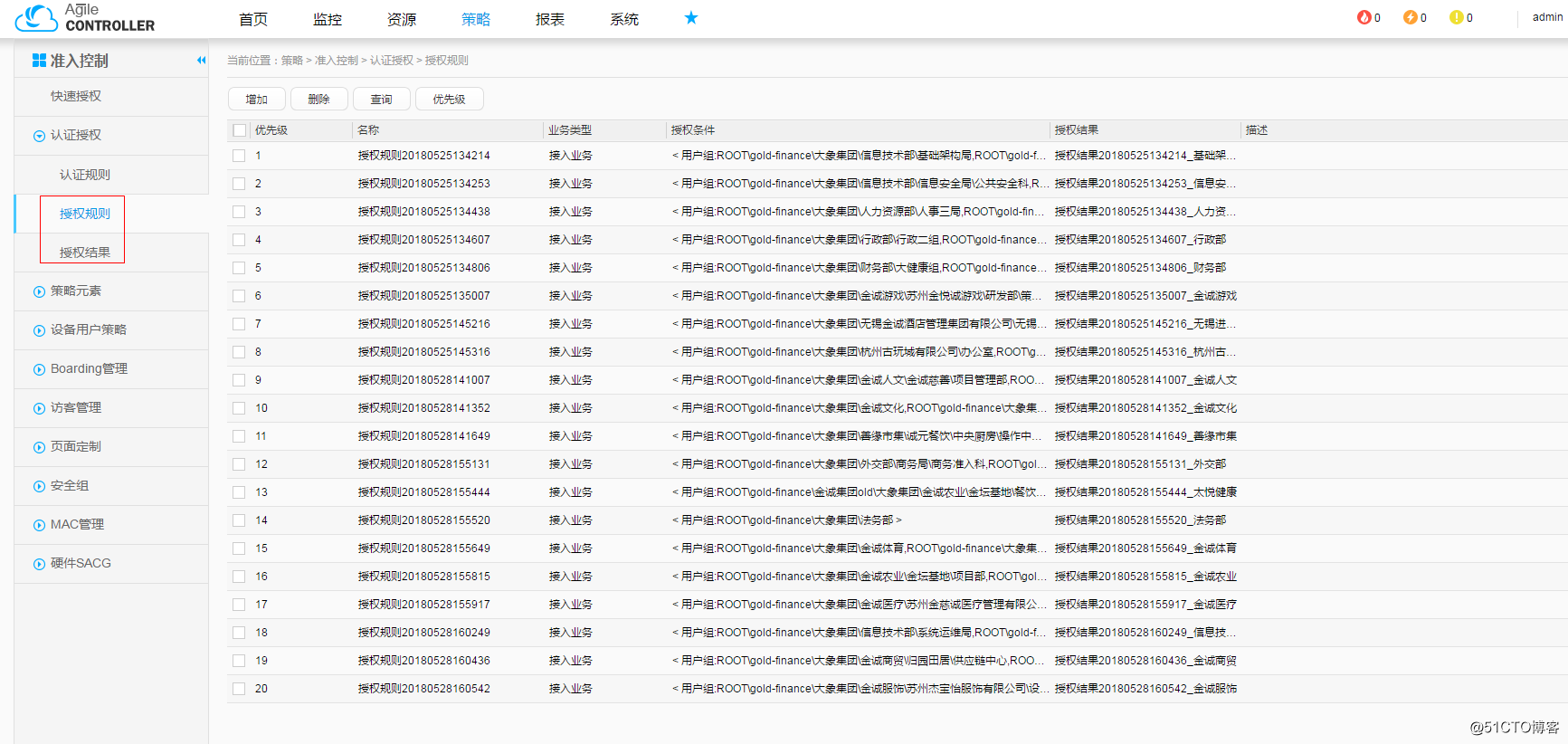Sort by the 优先级 column header
This screenshot has height=744, width=1568.
[x=271, y=130]
